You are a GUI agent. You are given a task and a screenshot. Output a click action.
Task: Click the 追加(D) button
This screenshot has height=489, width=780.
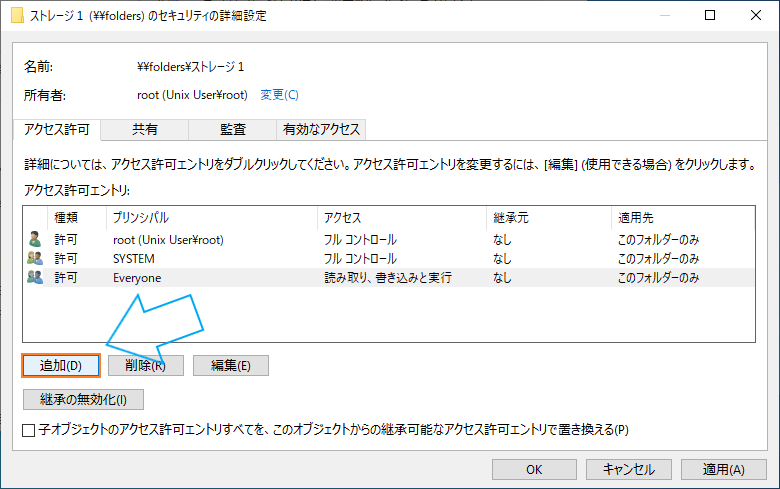(x=61, y=366)
